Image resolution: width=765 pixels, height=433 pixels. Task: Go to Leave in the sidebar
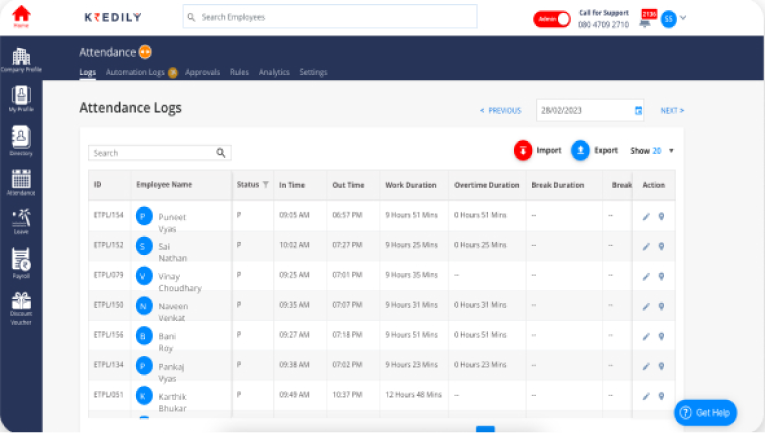(x=20, y=219)
